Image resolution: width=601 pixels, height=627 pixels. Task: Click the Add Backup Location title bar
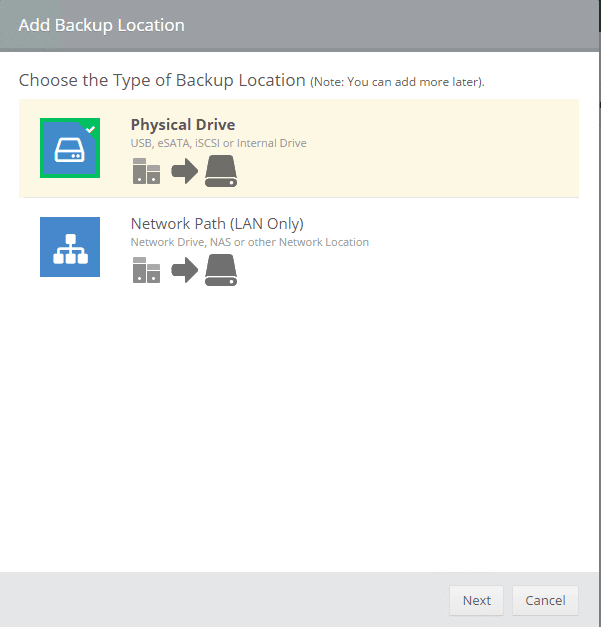(300, 25)
